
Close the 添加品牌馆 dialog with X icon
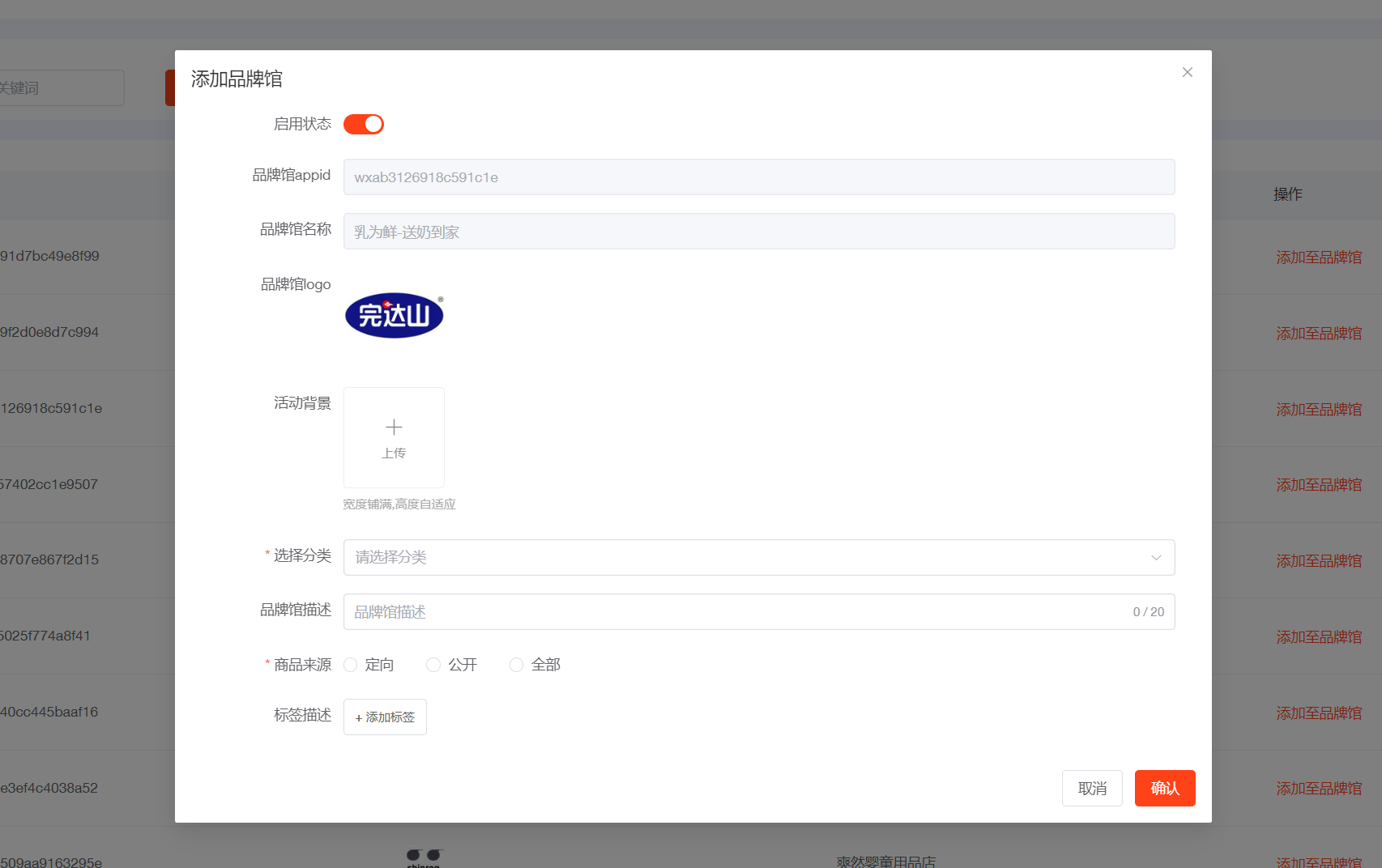coord(1187,72)
